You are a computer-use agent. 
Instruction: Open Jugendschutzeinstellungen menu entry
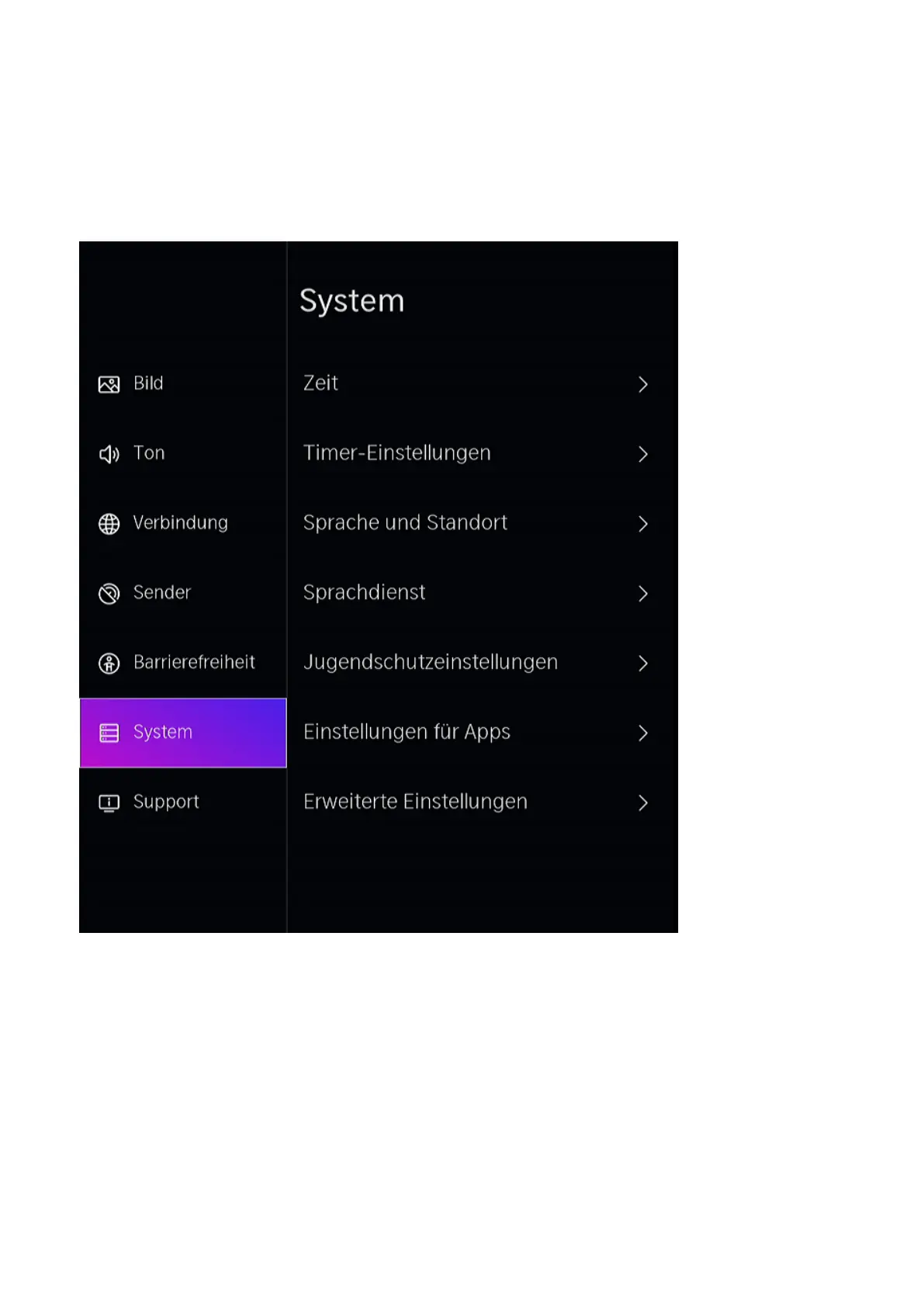point(430,662)
